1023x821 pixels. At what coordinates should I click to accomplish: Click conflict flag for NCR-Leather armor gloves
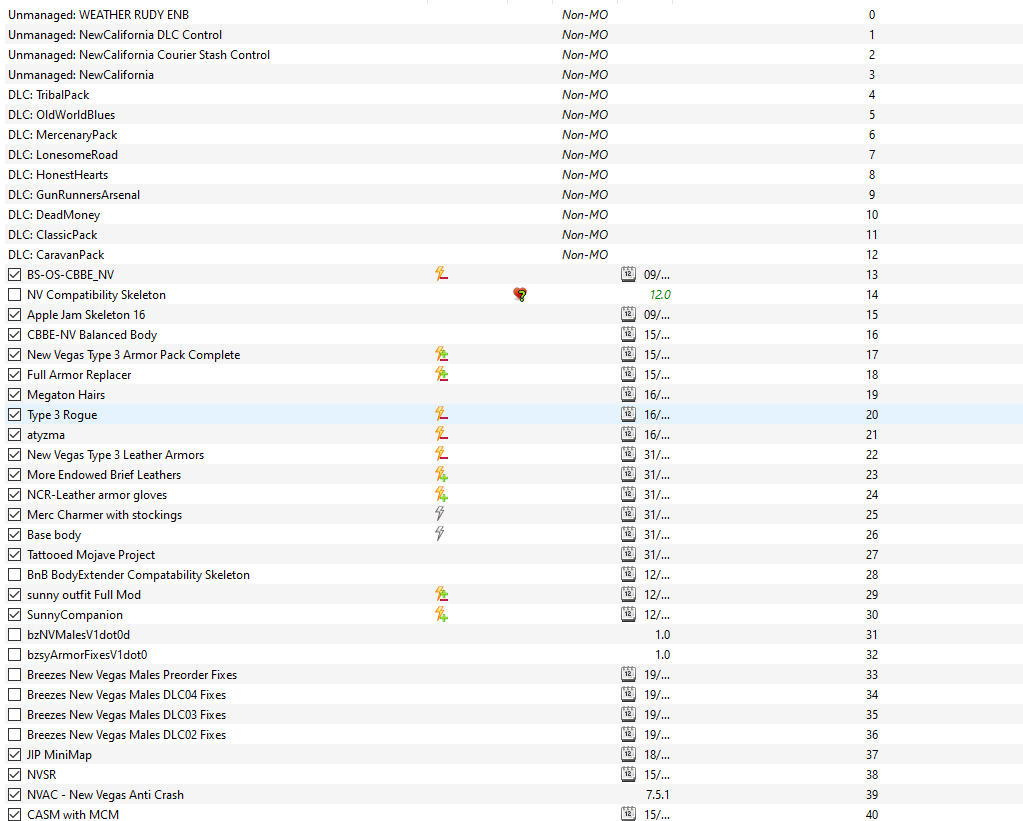point(441,494)
